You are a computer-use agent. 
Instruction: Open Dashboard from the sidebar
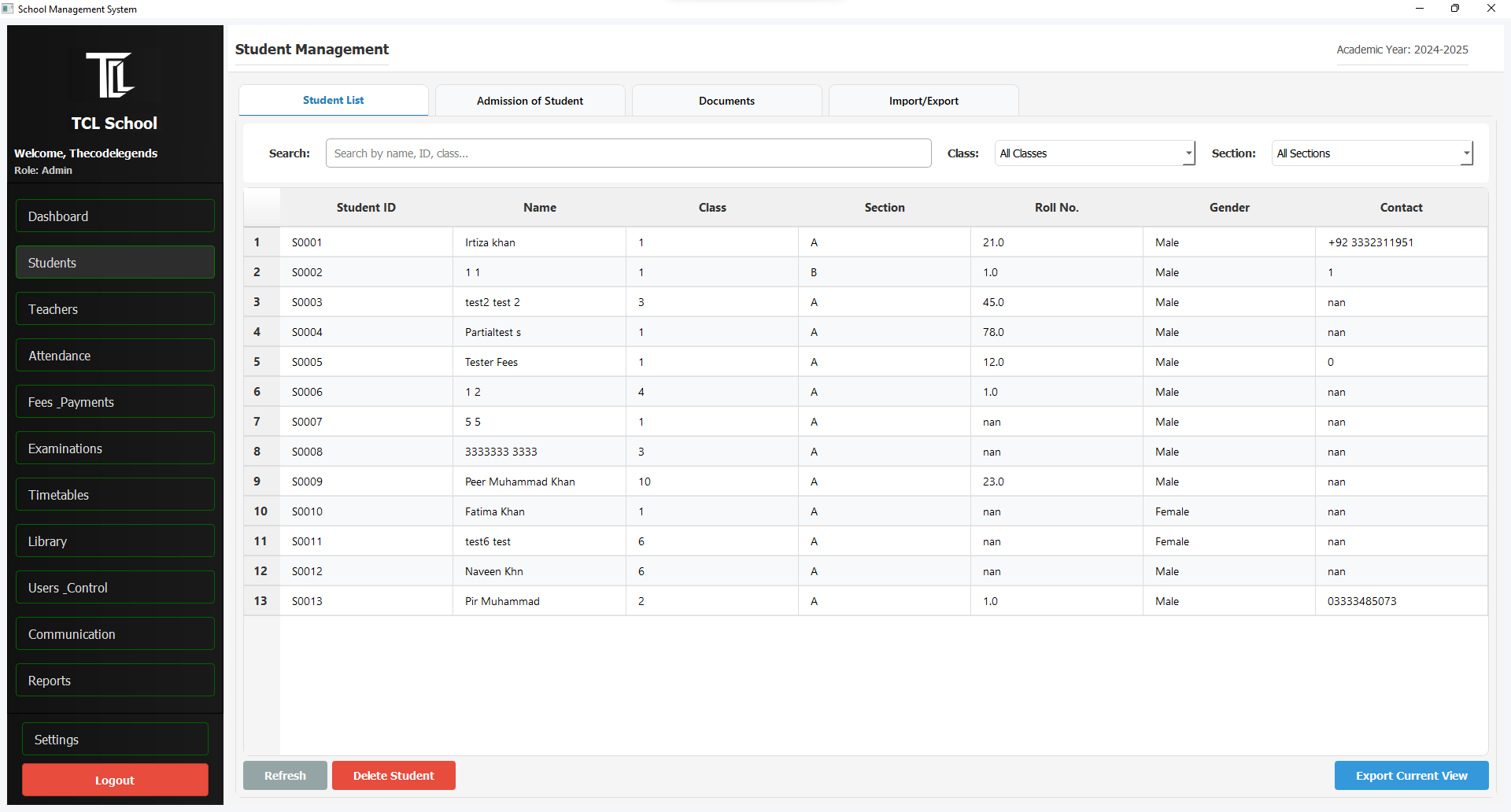click(115, 216)
